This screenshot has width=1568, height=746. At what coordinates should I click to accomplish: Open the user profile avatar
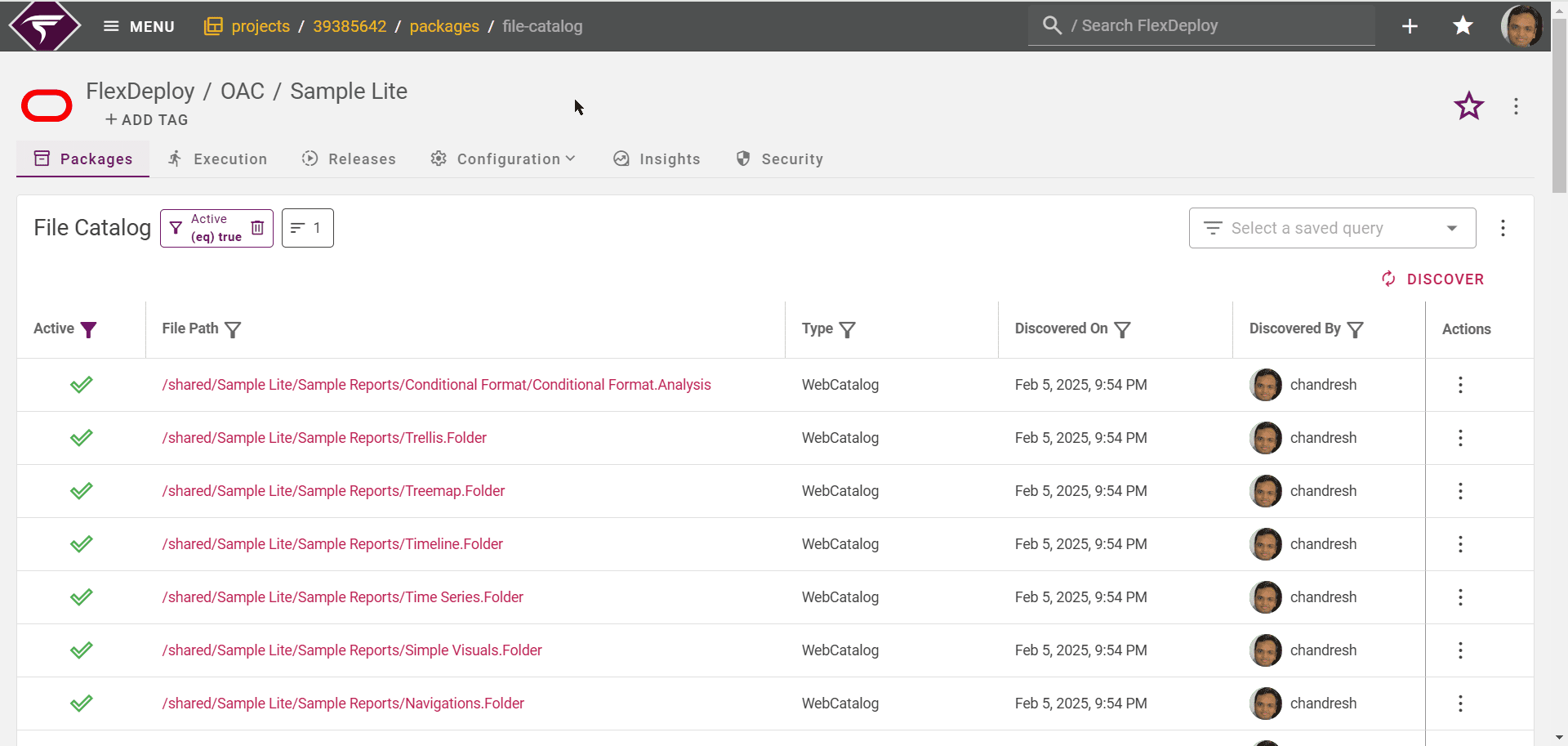click(x=1521, y=26)
